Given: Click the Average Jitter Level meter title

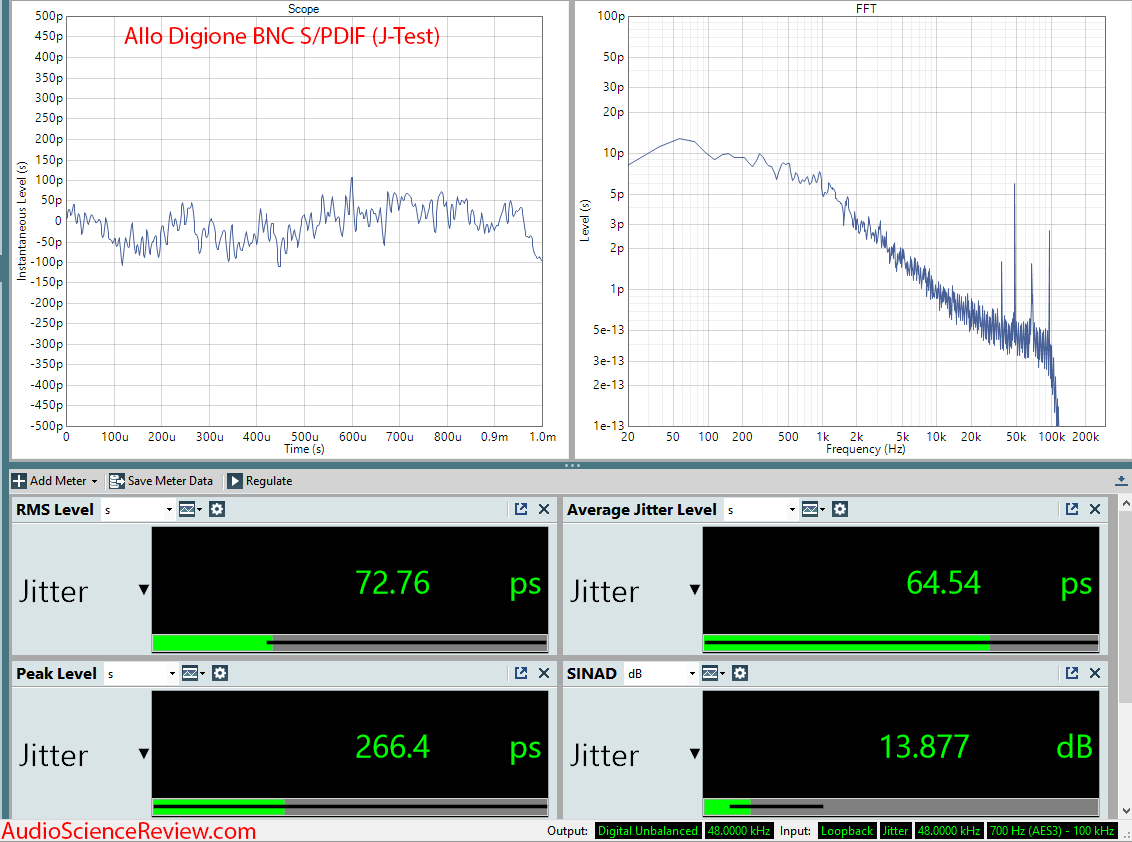Looking at the screenshot, I should (x=642, y=510).
